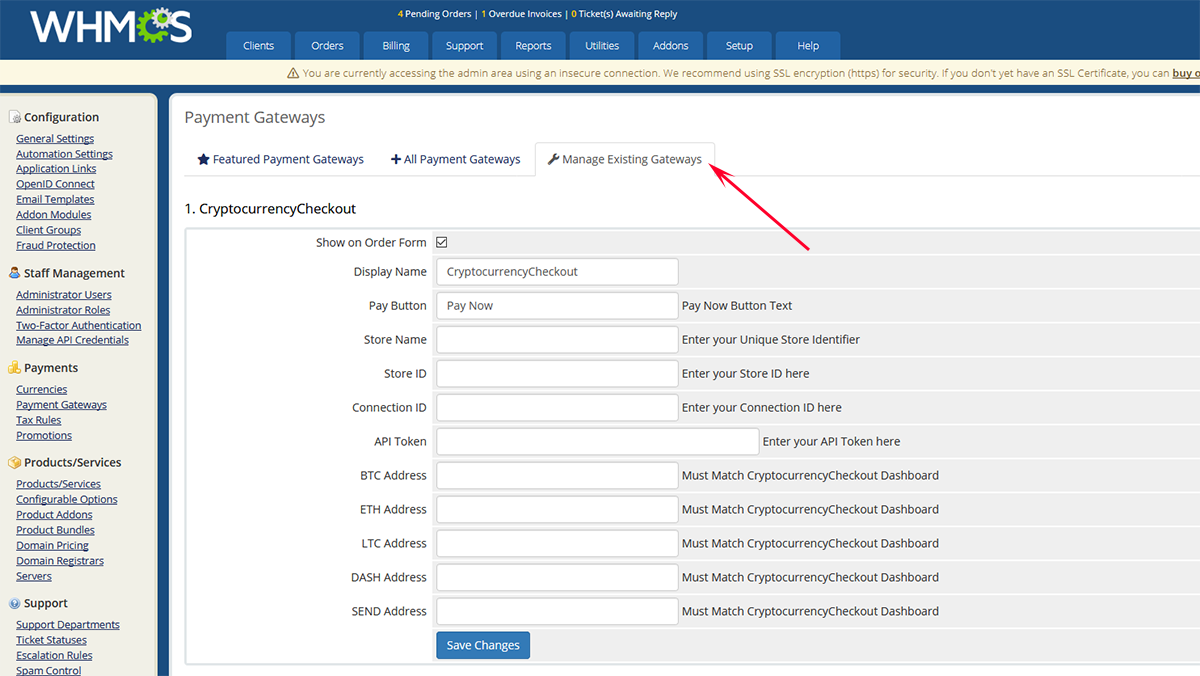Image resolution: width=1200 pixels, height=676 pixels.
Task: Open the 4 Pending Orders link
Action: [436, 14]
